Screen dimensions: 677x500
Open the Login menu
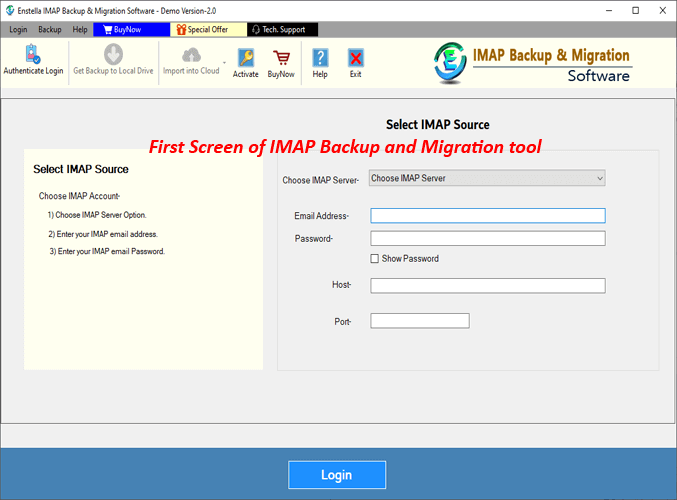(18, 29)
